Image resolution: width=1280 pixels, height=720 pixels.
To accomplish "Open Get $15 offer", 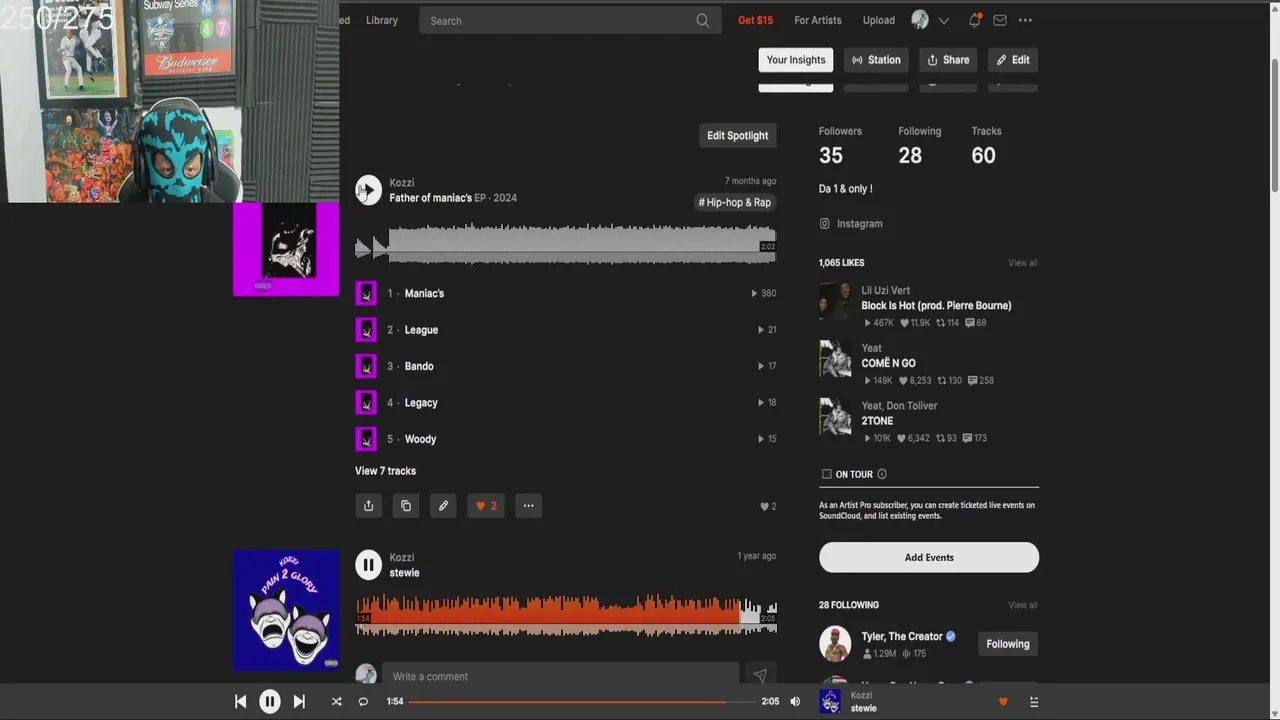I will tap(755, 20).
